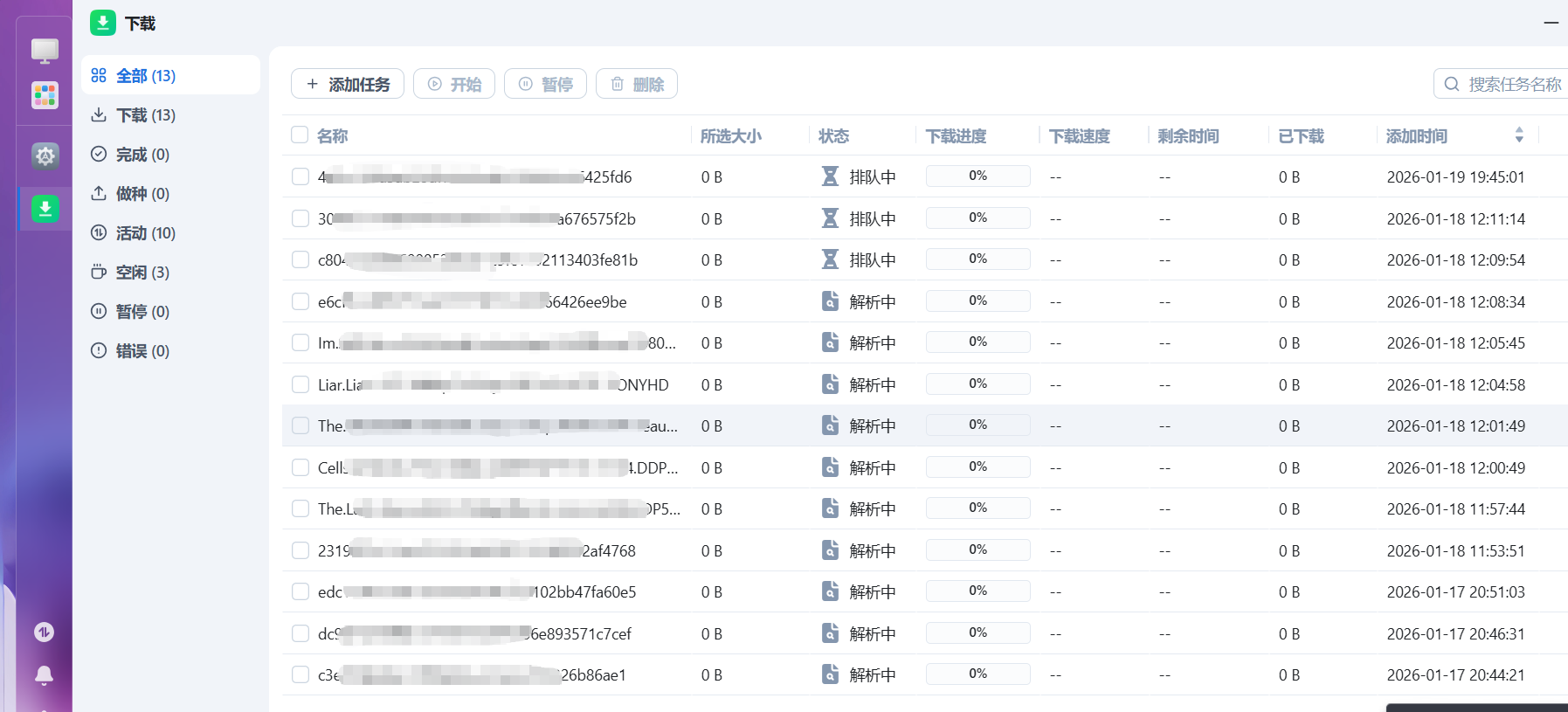This screenshot has width=1568, height=712.
Task: Check the box for task ending a676575f2b
Action: coord(300,218)
